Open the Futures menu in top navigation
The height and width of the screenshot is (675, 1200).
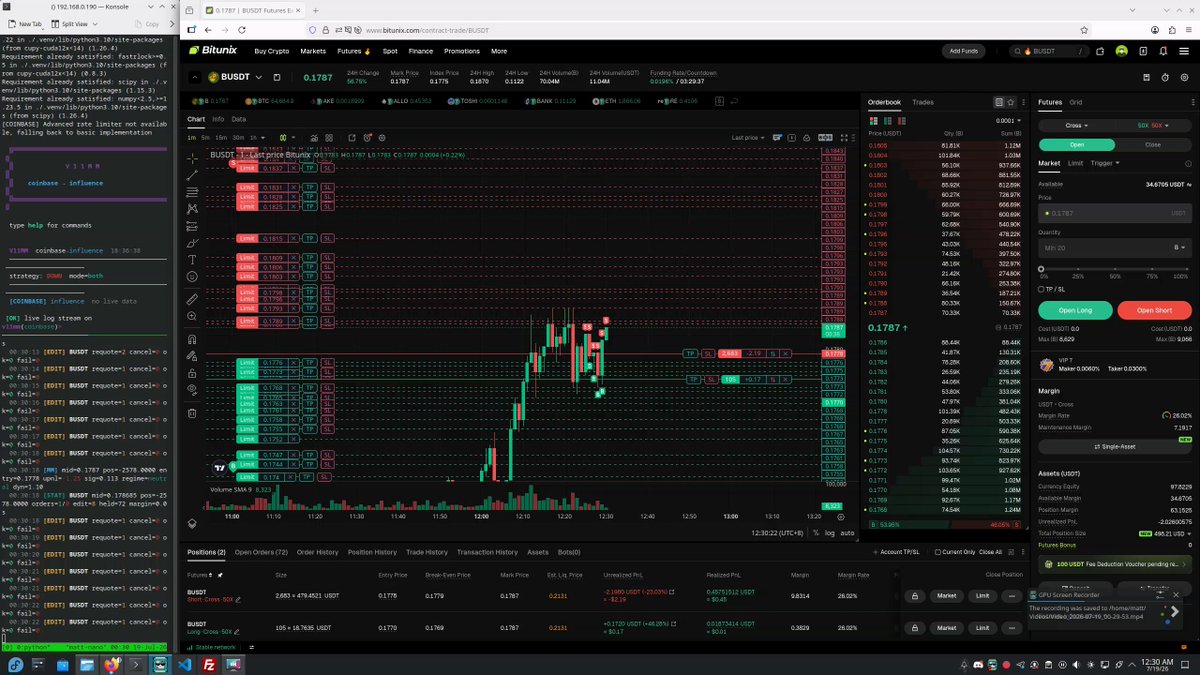click(353, 51)
